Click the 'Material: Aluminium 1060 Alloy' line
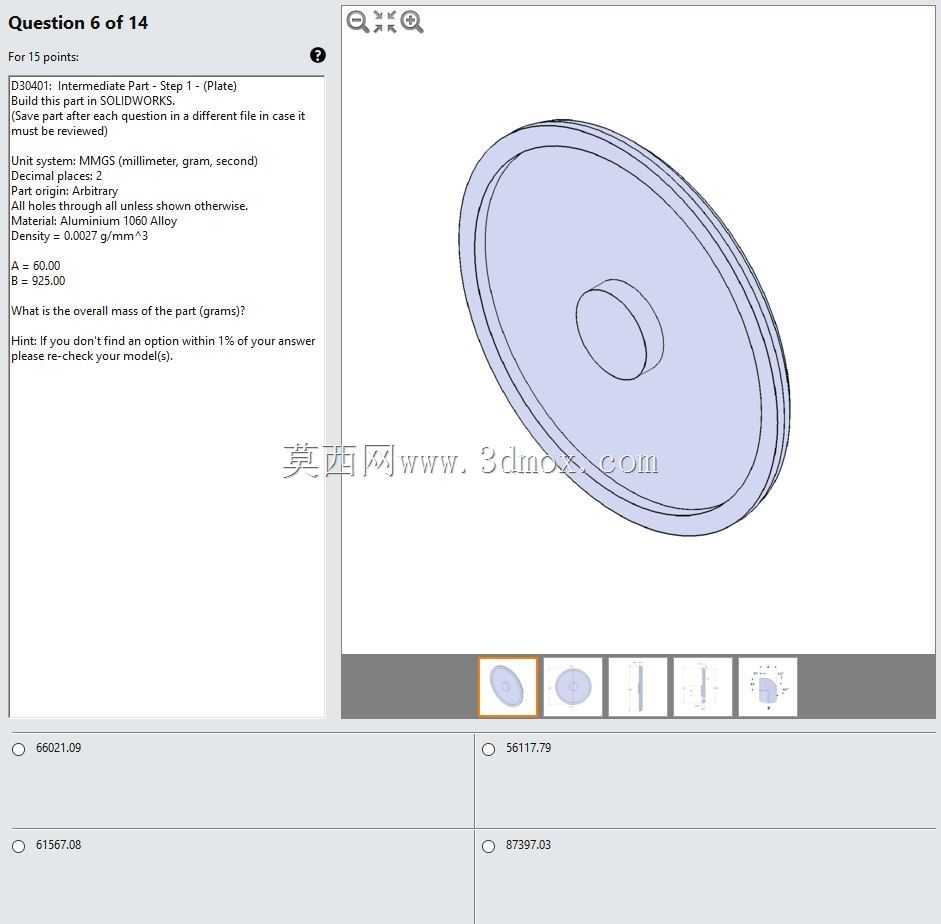The width and height of the screenshot is (941, 924). (x=94, y=221)
